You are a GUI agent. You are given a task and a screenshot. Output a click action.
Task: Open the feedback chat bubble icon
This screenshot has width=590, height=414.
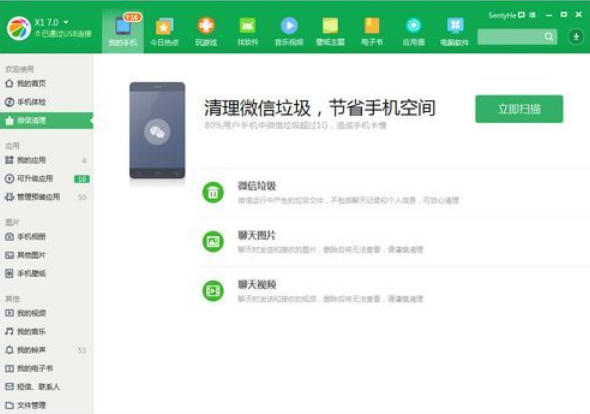(x=521, y=15)
